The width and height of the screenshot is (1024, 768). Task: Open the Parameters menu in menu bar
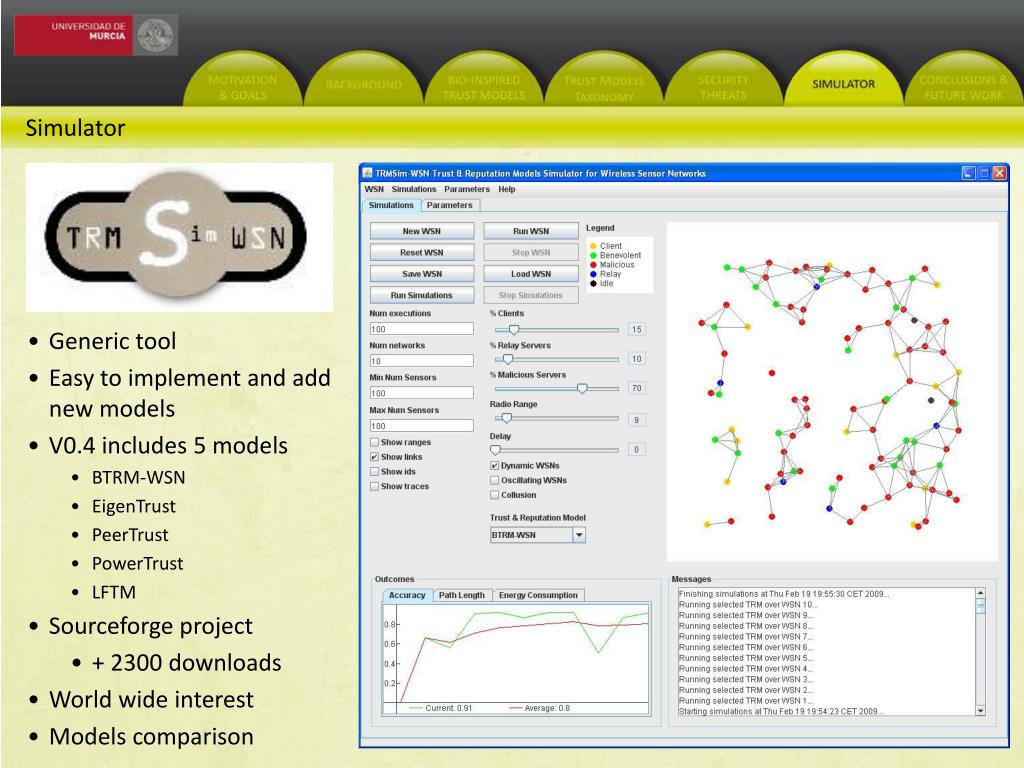tap(466, 189)
